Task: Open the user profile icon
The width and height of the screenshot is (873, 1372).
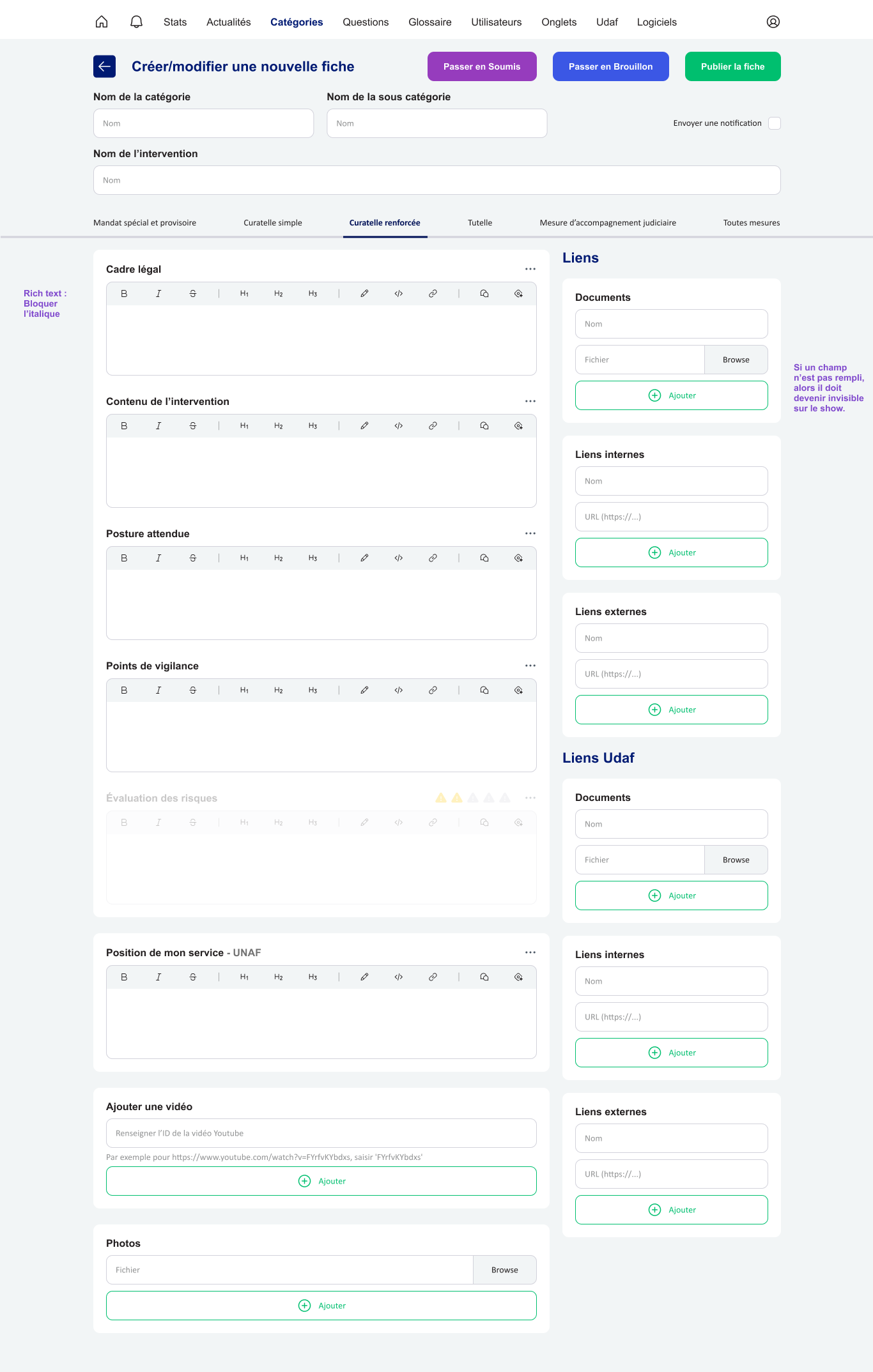Action: (773, 22)
